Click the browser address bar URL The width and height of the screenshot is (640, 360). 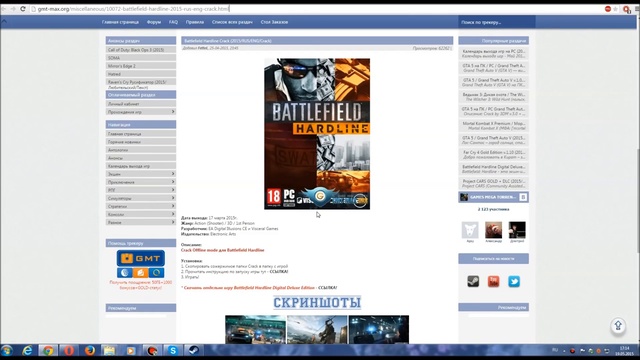133,9
